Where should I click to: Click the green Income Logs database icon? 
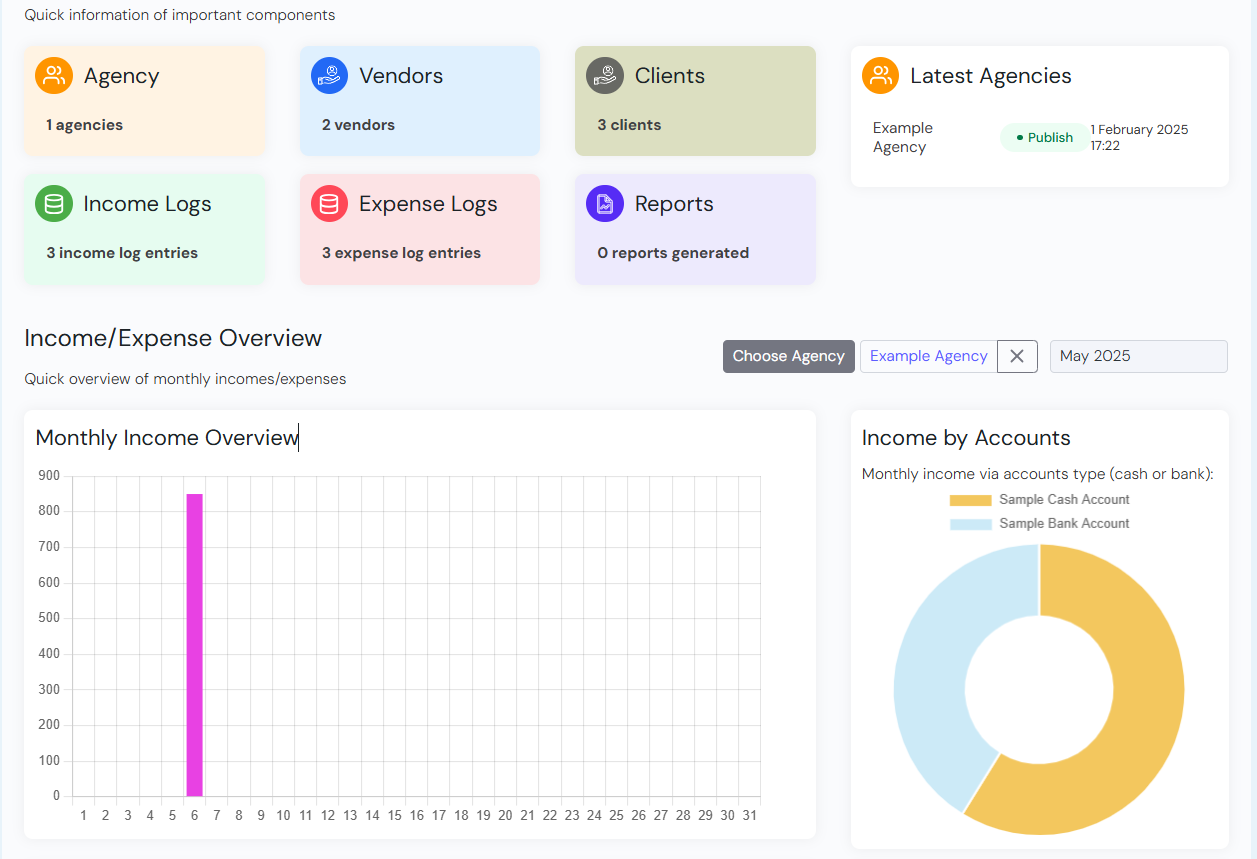click(54, 204)
